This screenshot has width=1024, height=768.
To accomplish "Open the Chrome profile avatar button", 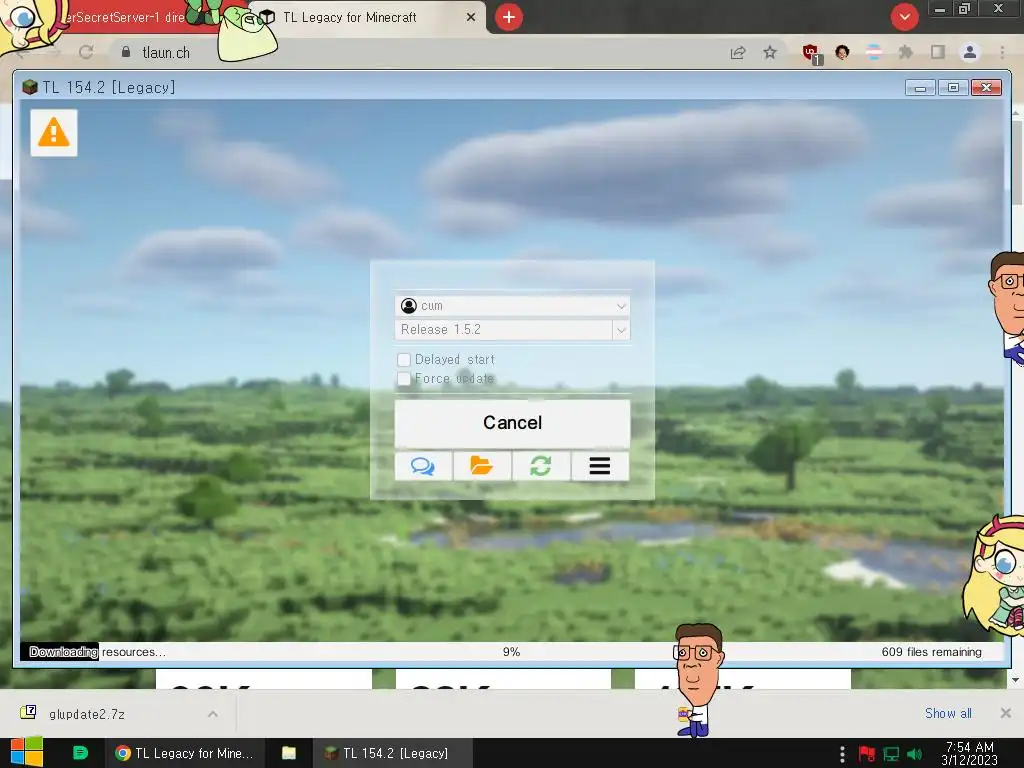I will click(970, 52).
